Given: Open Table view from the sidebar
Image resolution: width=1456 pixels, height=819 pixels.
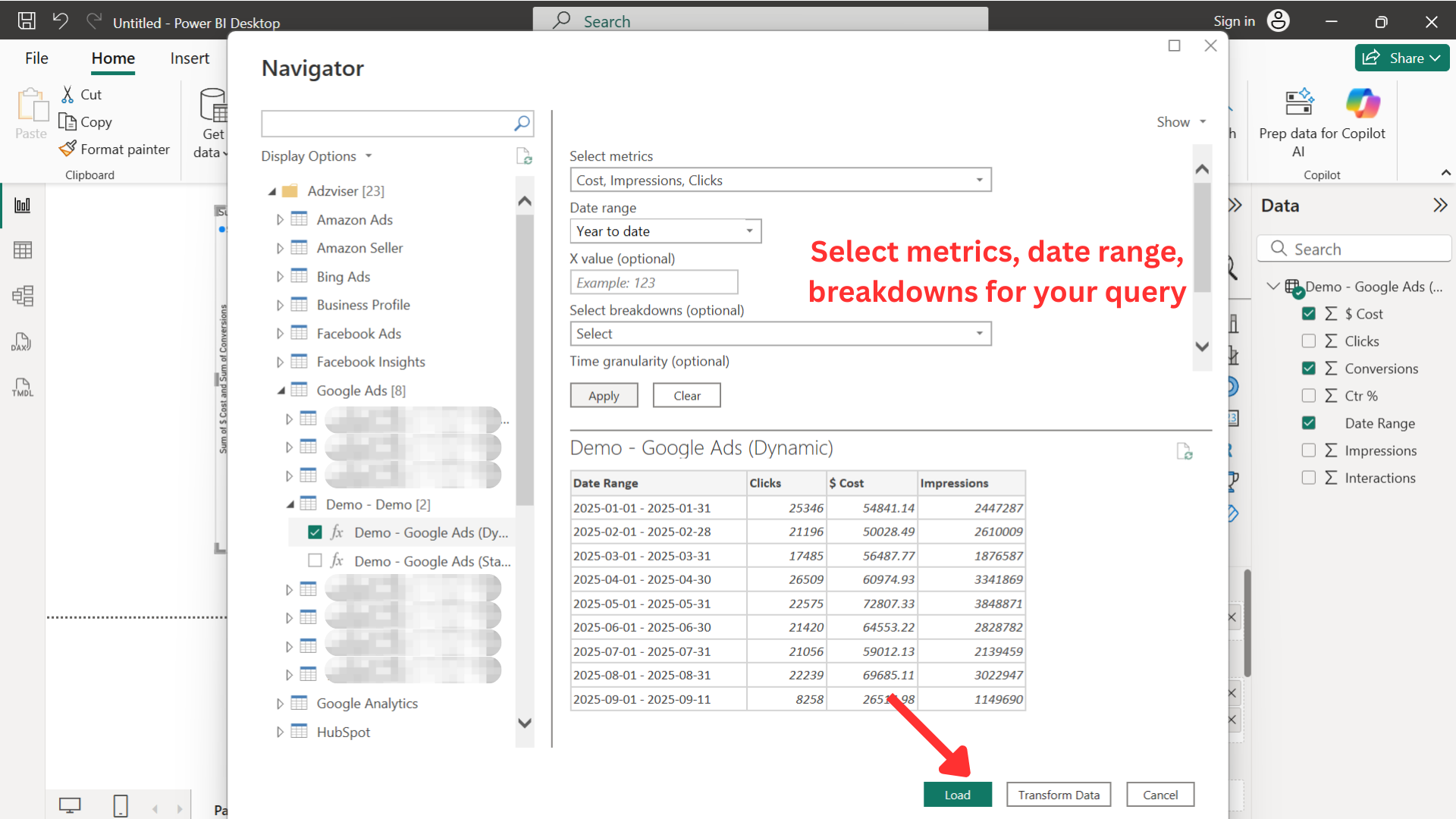Looking at the screenshot, I should pos(23,250).
